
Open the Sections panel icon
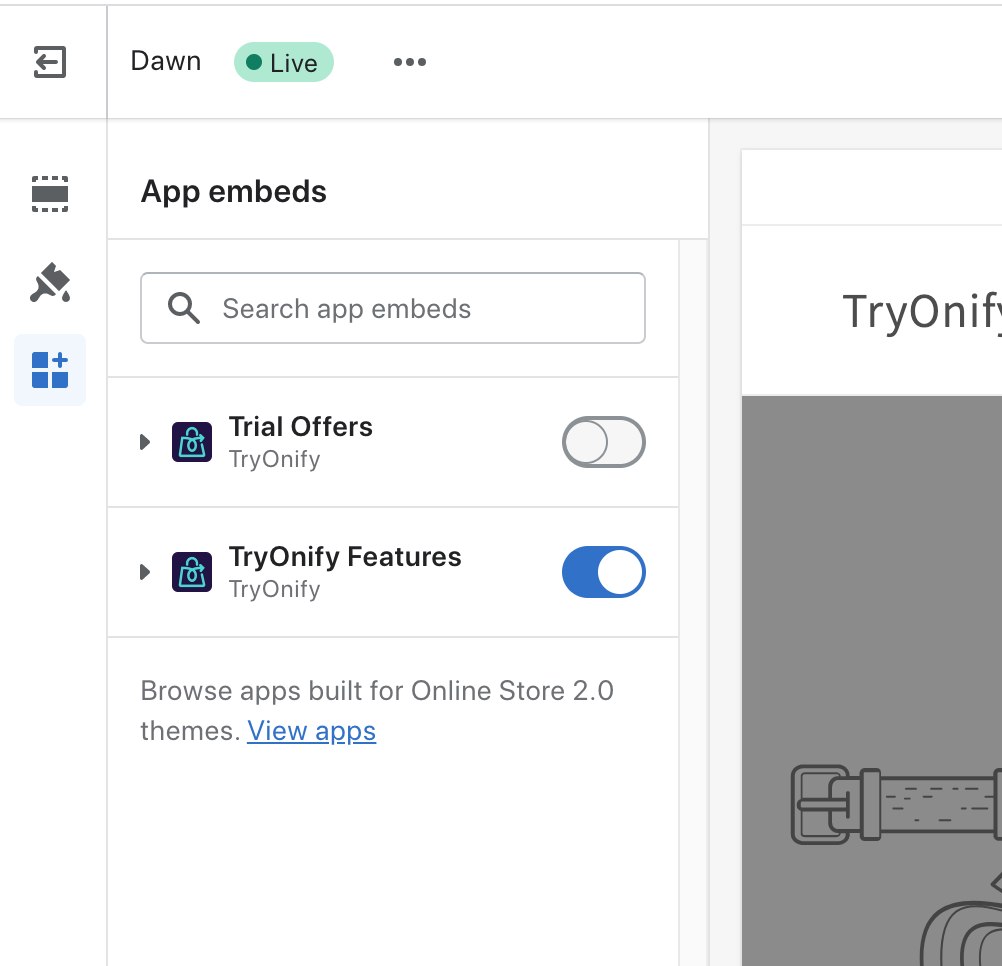click(50, 194)
